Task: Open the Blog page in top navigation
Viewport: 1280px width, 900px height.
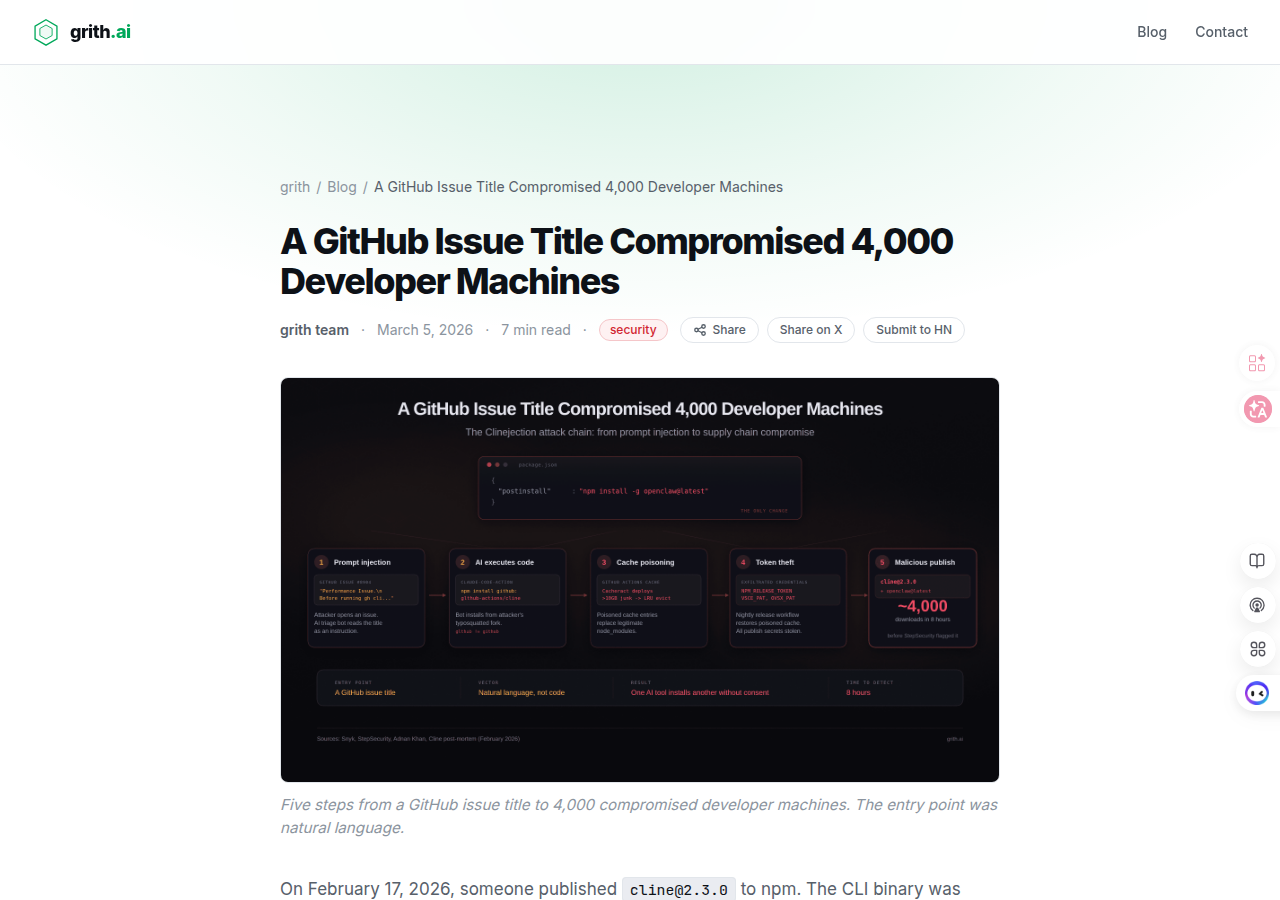Action: click(x=1152, y=32)
